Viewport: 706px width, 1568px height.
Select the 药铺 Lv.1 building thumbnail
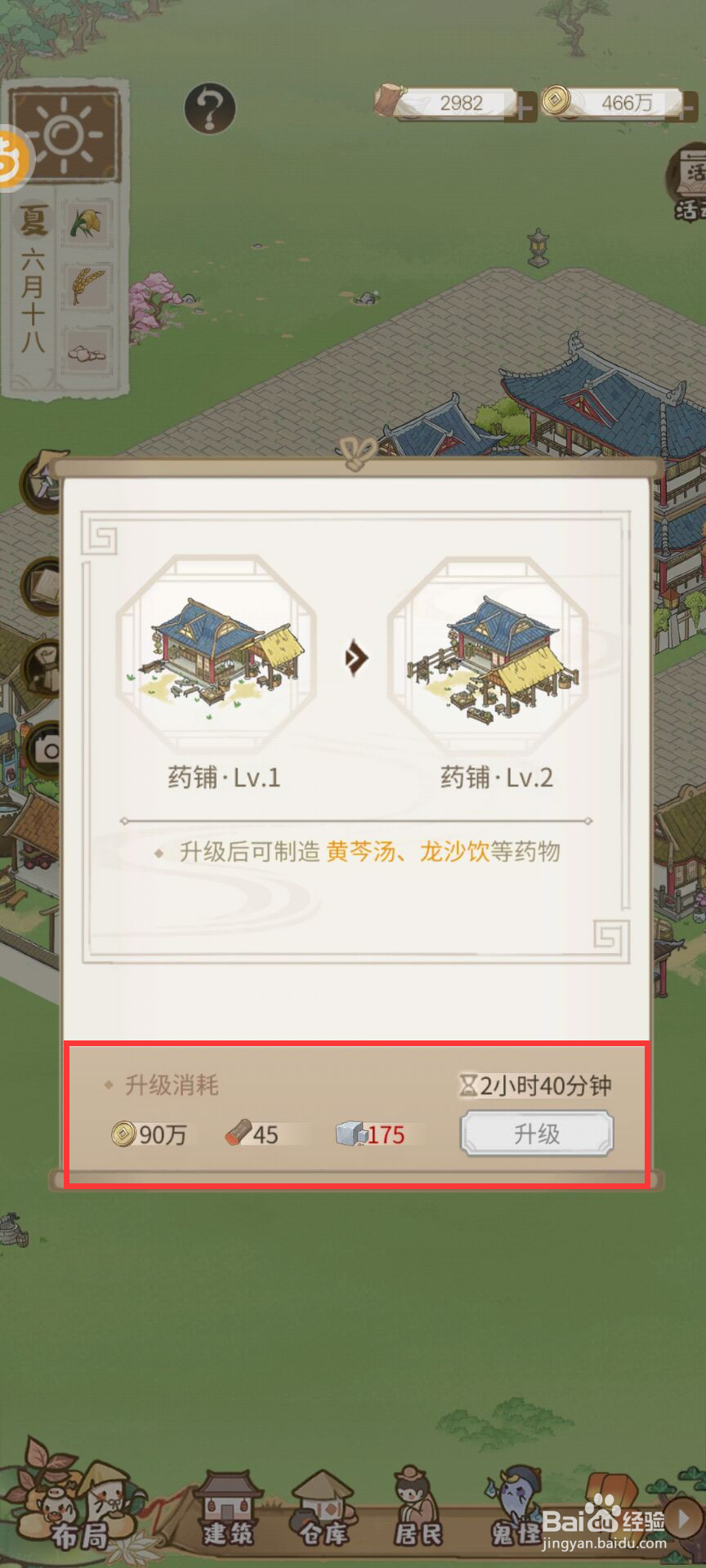(217, 653)
